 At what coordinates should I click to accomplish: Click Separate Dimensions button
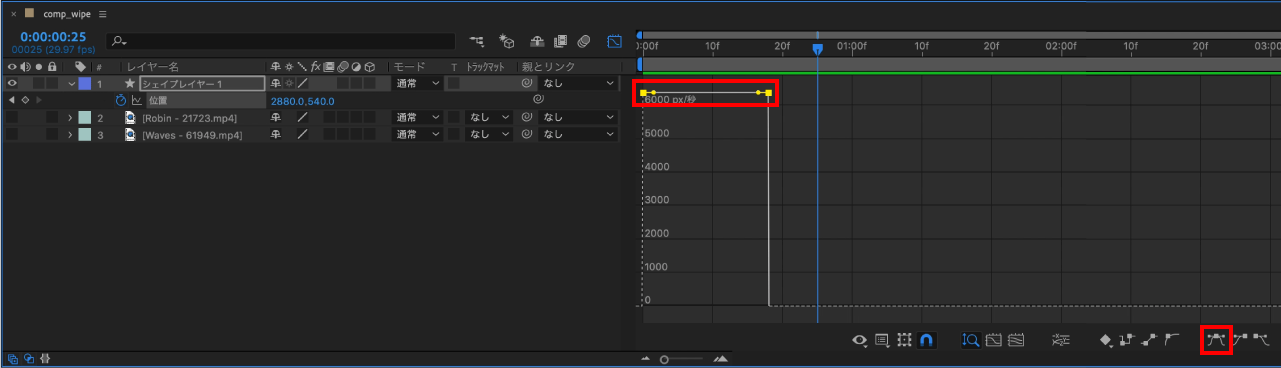(1062, 340)
